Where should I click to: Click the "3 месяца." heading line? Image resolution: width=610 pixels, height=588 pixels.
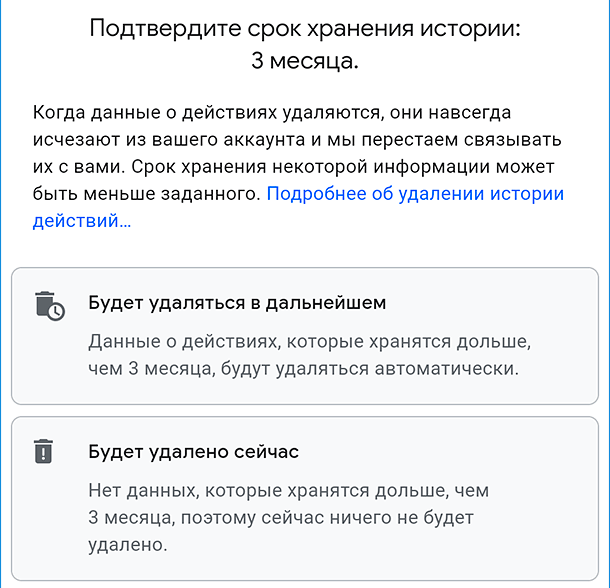[305, 61]
